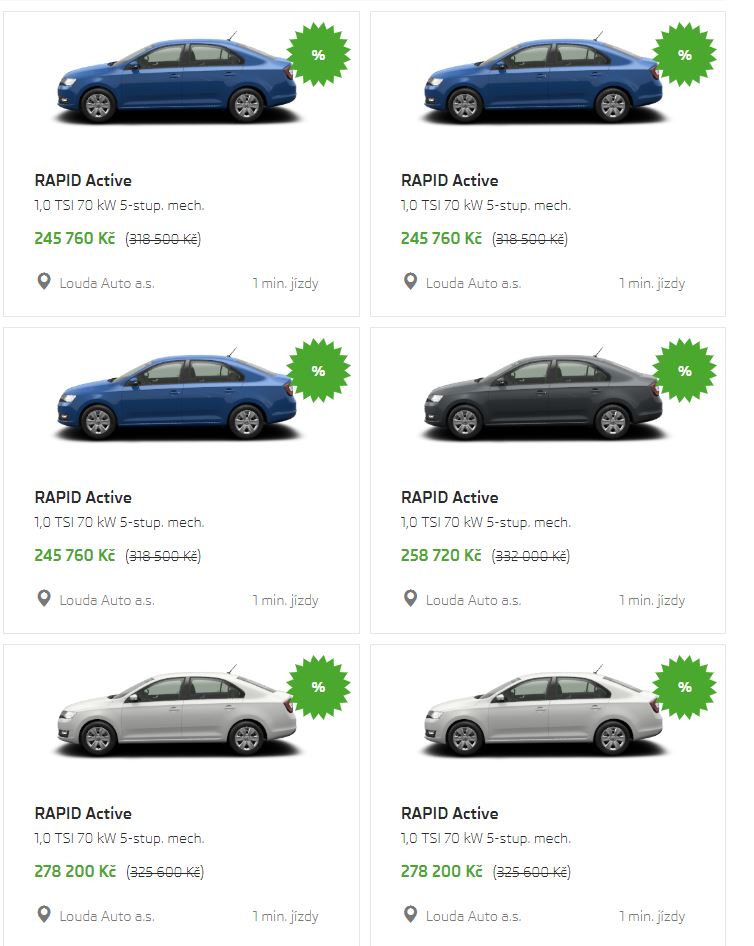Click the crossed-out 332 000 Kč original price
The height and width of the screenshot is (946, 754).
click(531, 556)
